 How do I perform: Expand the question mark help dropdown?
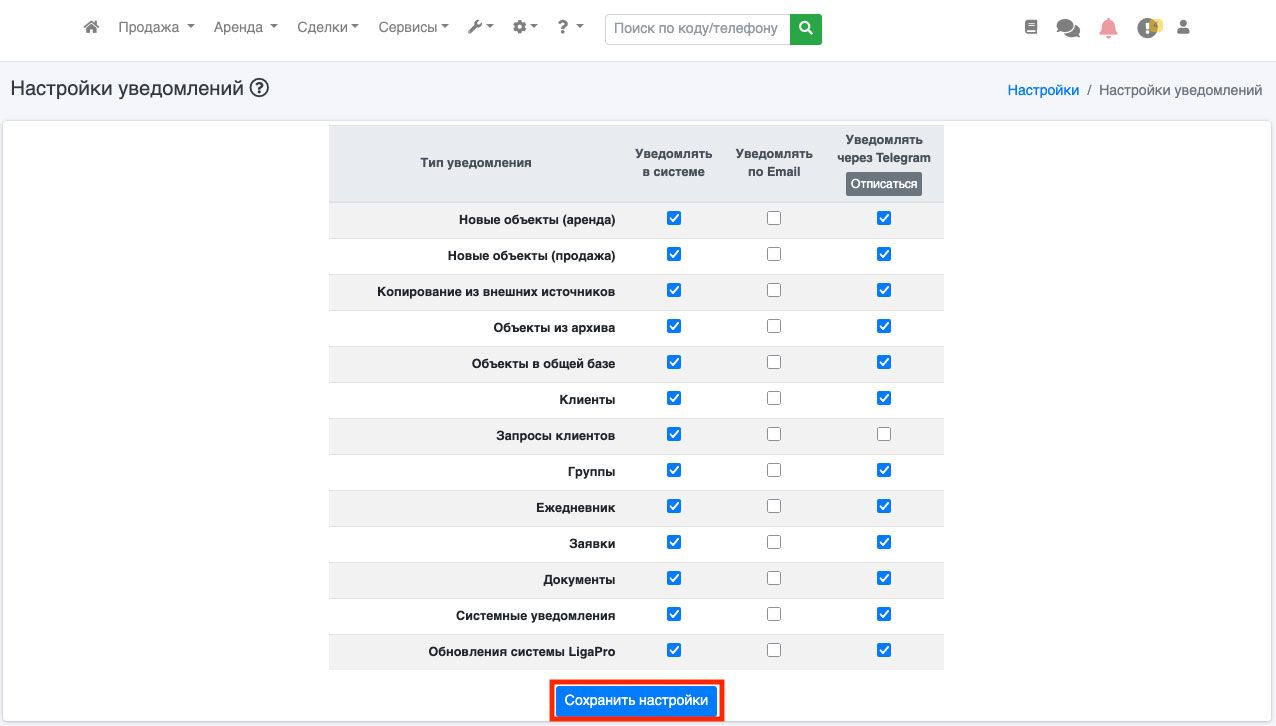pos(570,28)
